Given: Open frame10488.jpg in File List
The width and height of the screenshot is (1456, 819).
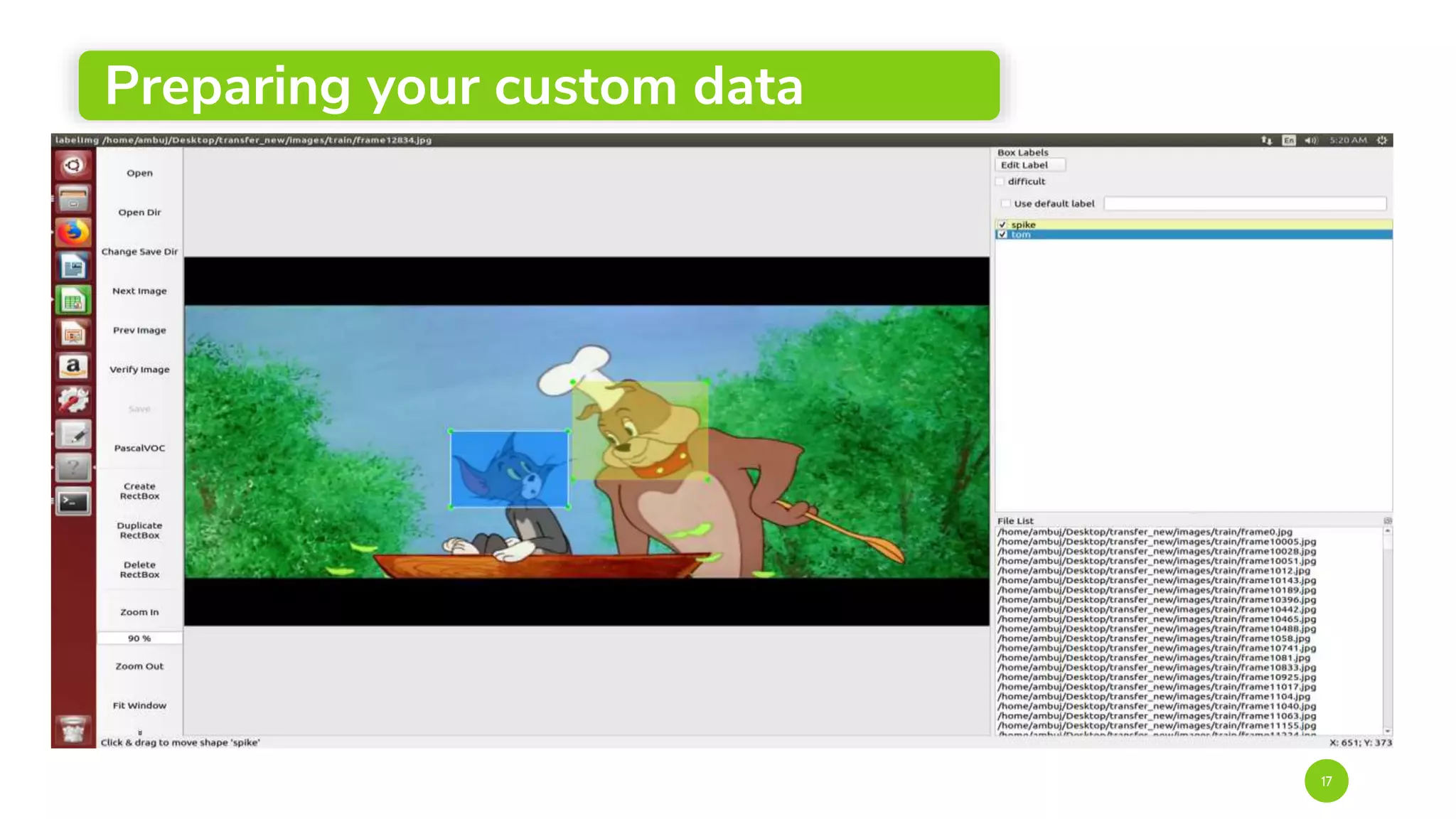Looking at the screenshot, I should [1157, 628].
